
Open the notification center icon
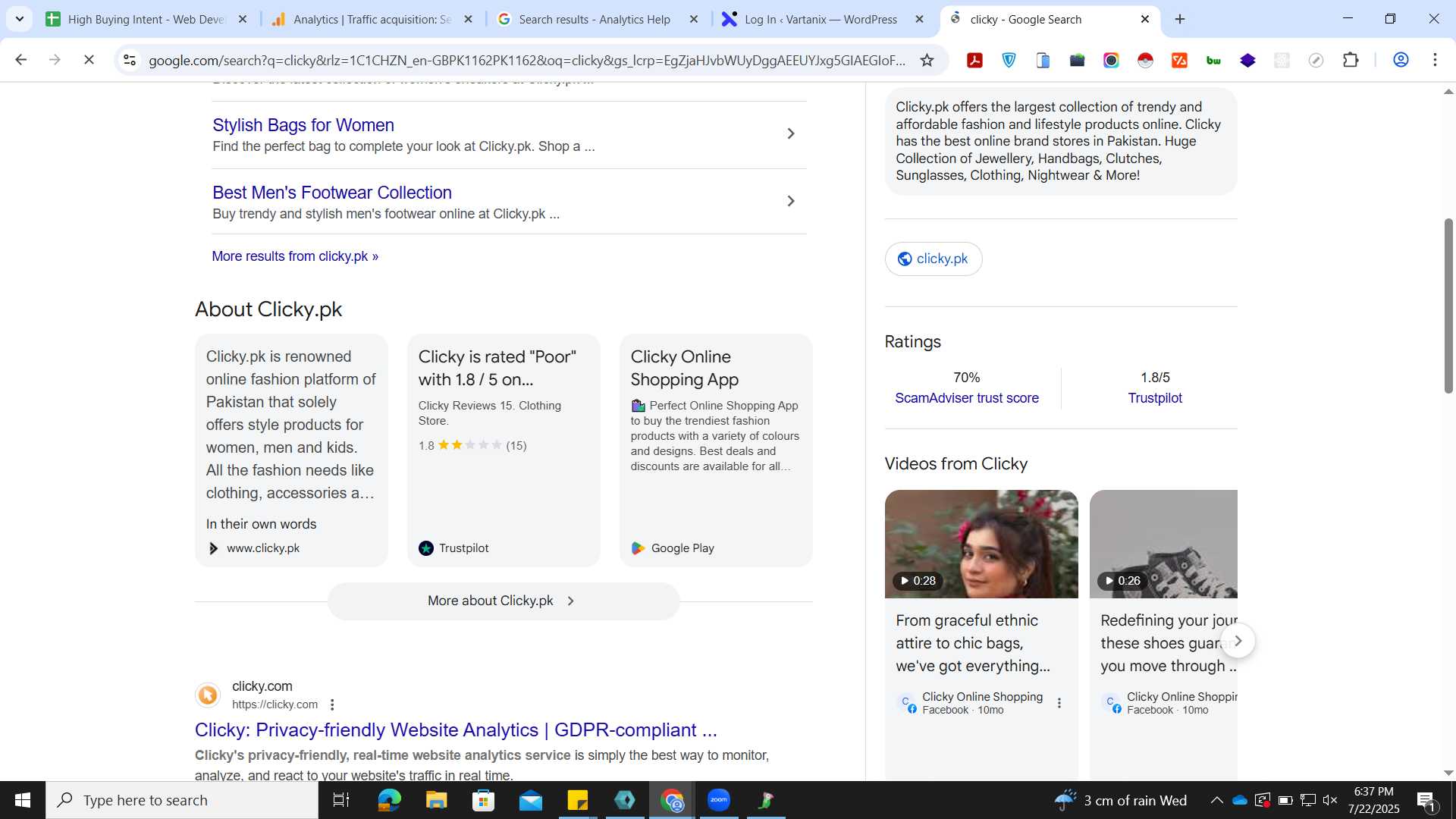[1426, 800]
